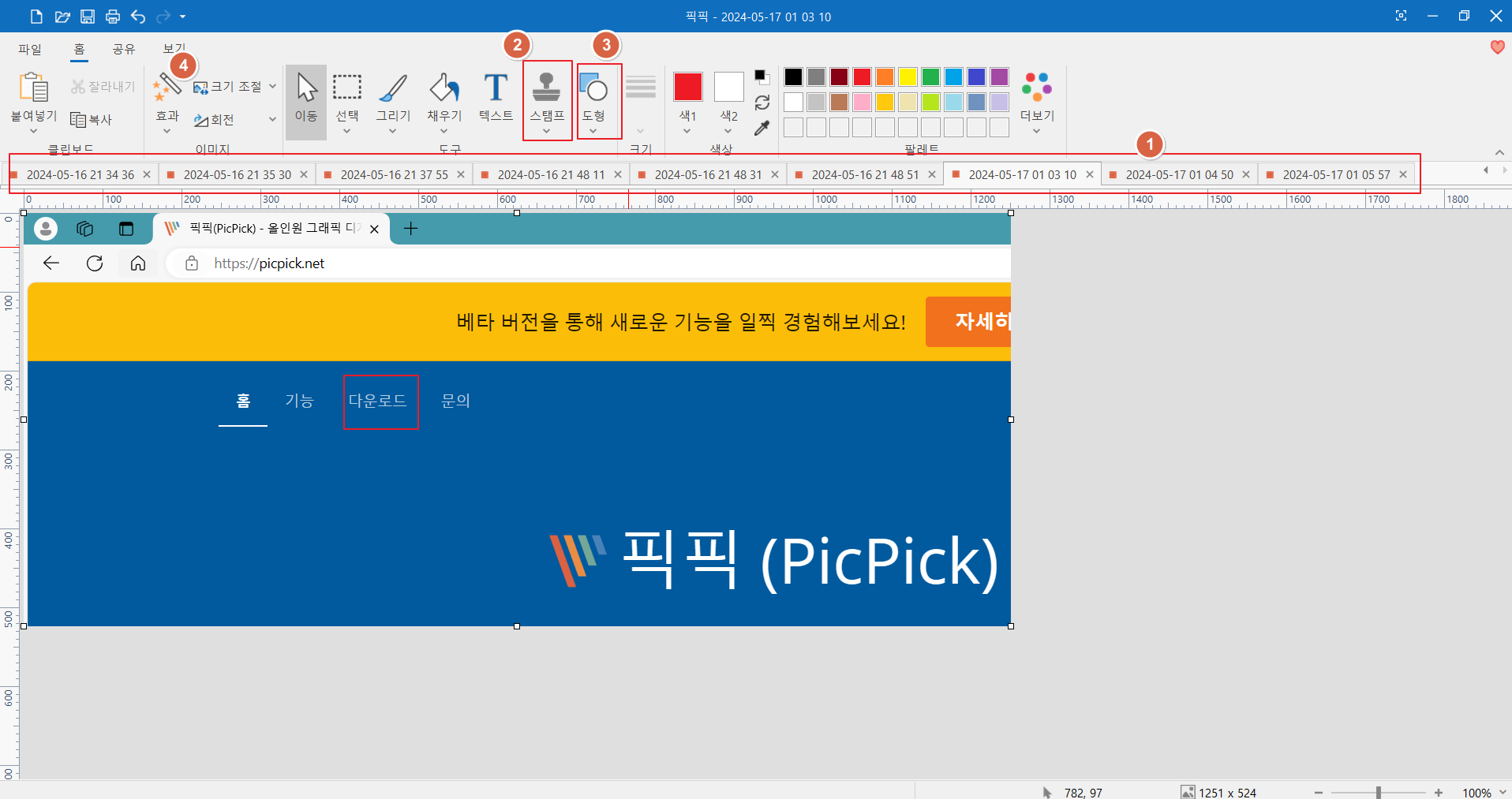Select the 도형 shapes tool
1512x799 pixels.
[593, 97]
